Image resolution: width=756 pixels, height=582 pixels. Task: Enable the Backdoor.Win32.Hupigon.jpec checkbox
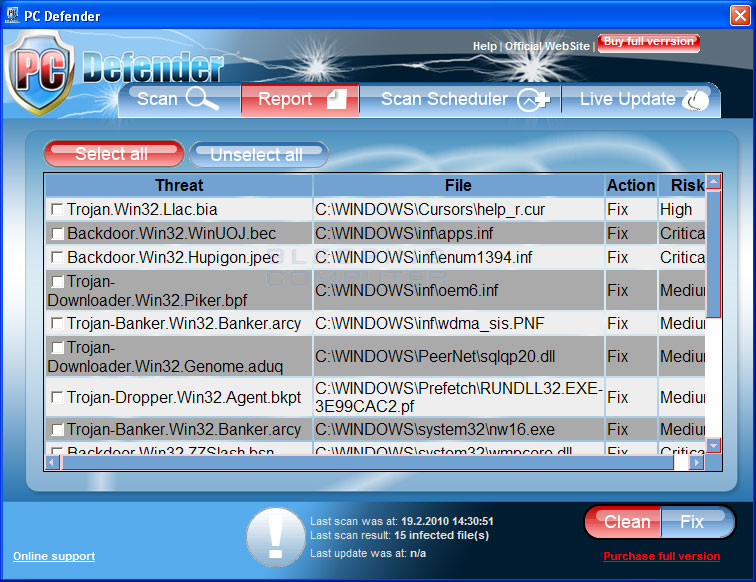click(57, 258)
